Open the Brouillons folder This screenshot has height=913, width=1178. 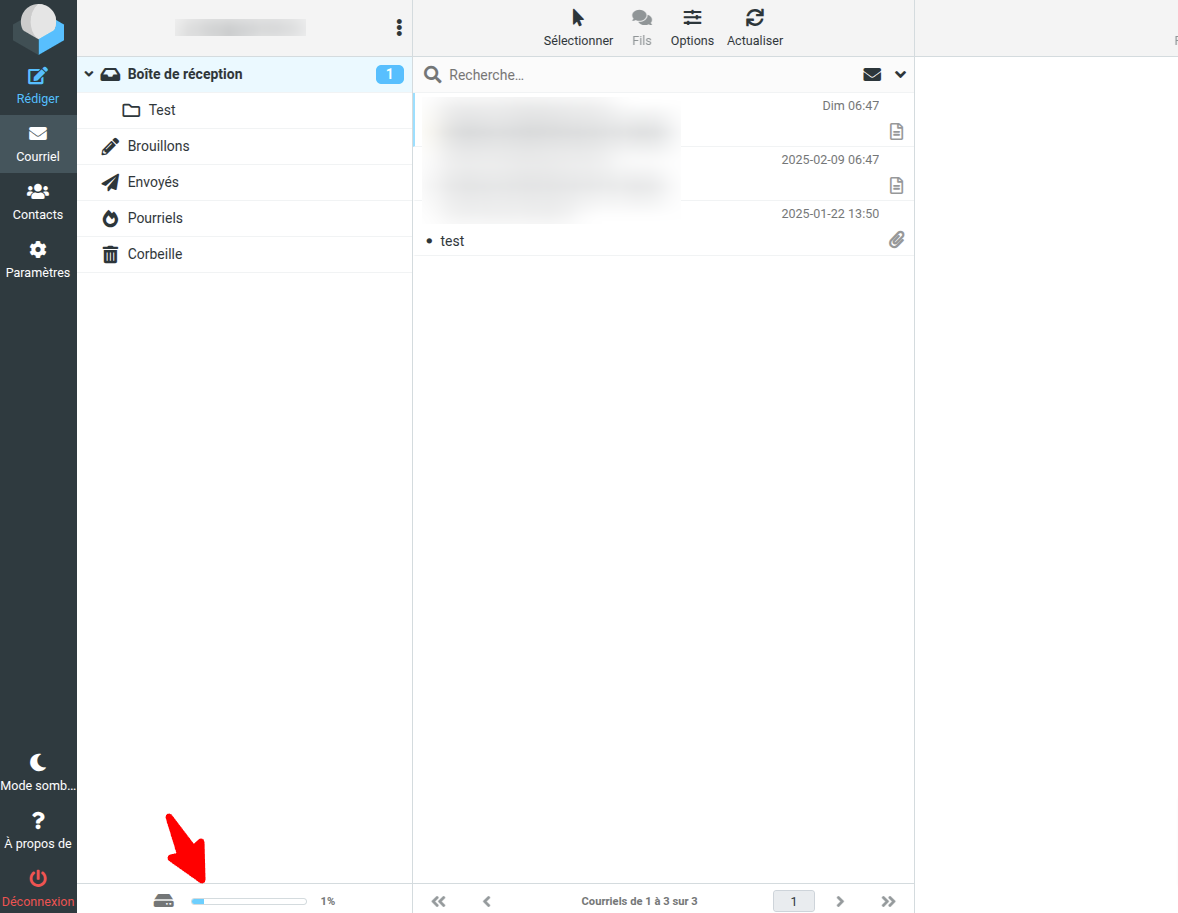(x=158, y=146)
